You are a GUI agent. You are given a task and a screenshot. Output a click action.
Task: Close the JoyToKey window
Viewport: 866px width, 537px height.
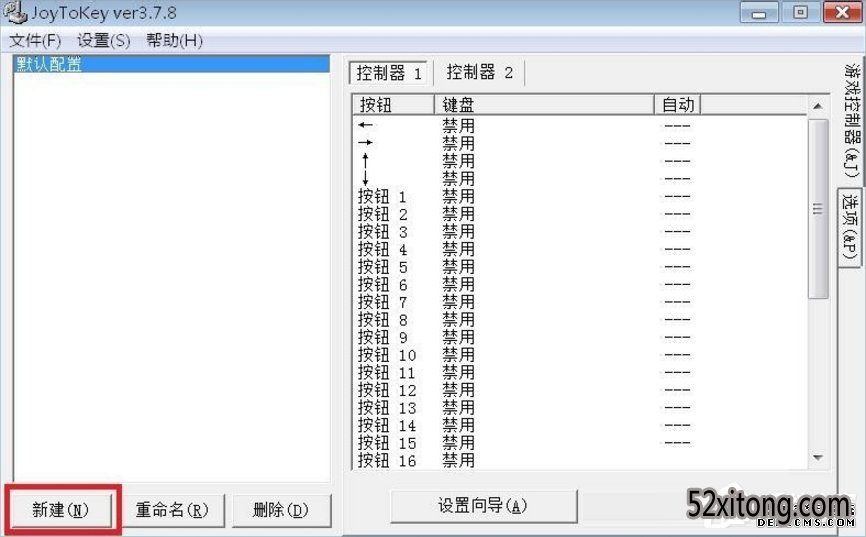click(x=842, y=13)
